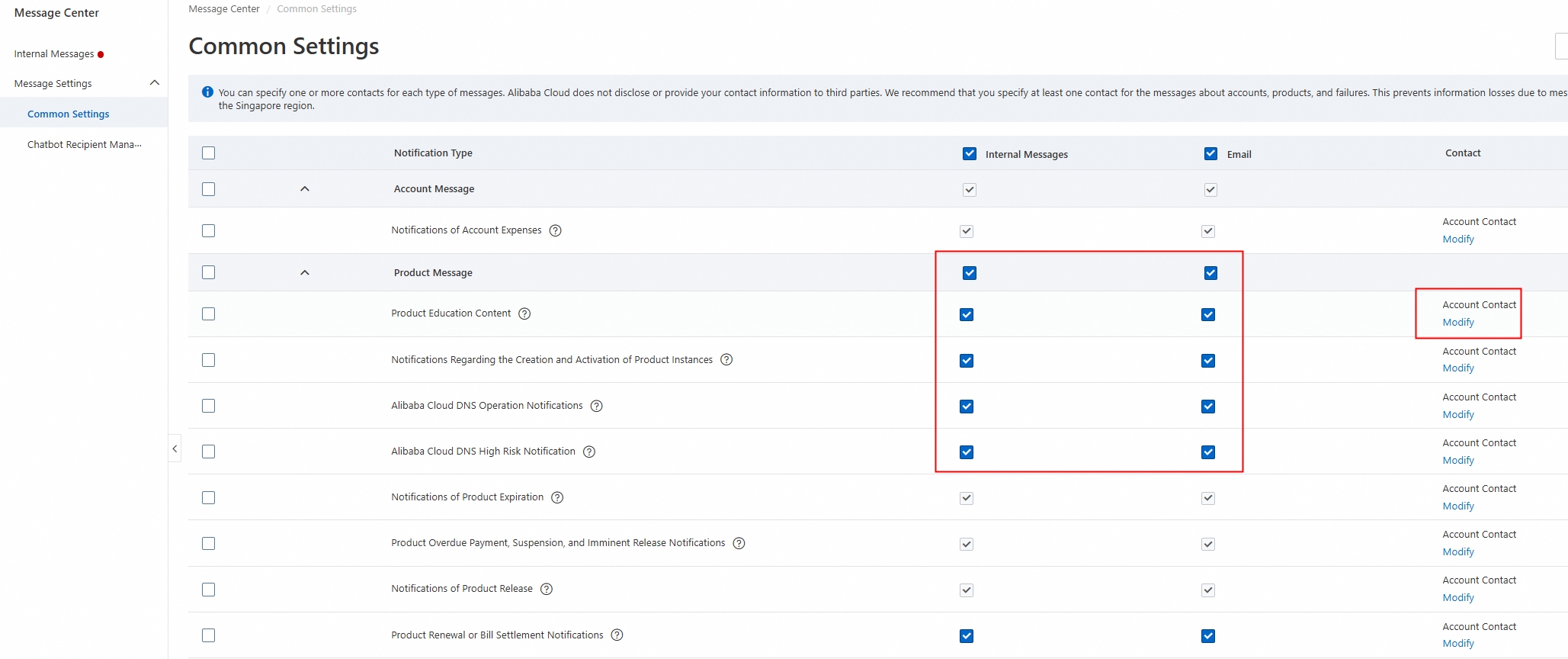Image resolution: width=1568 pixels, height=659 pixels.
Task: Open help tooltip for Notifications of Account Expenses
Action: 555,230
